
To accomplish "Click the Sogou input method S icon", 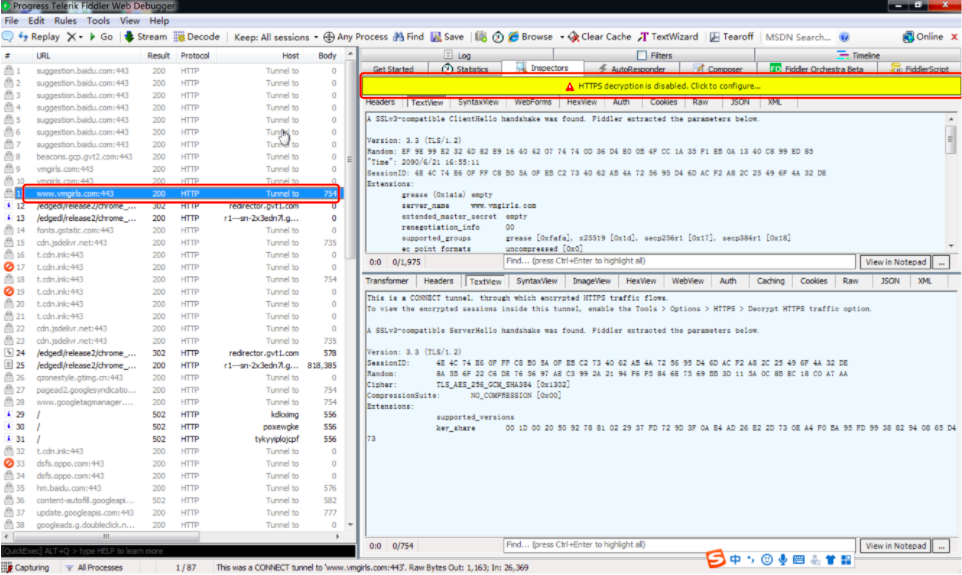I will click(715, 559).
